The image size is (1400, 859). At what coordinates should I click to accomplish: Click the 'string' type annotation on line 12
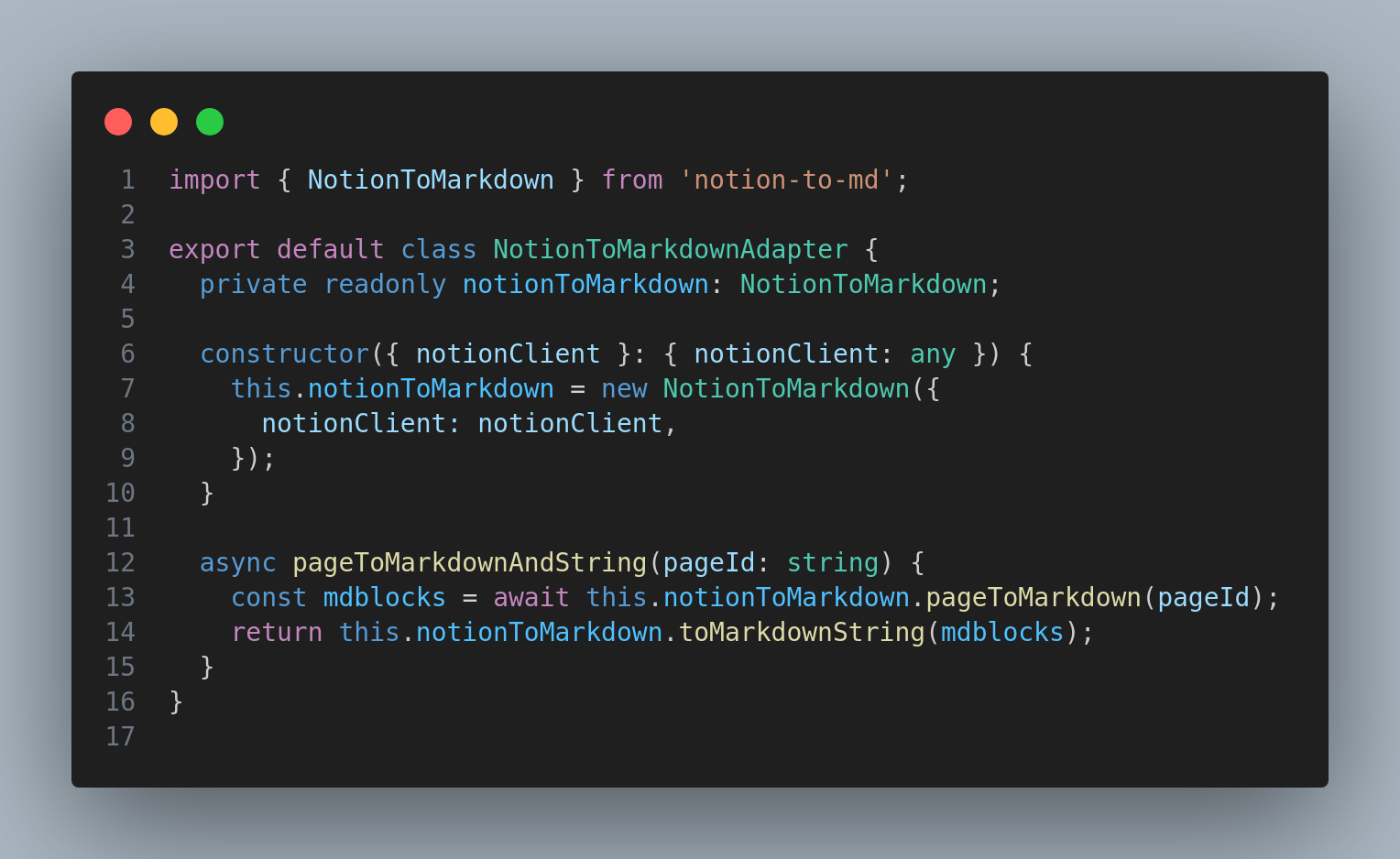[833, 563]
